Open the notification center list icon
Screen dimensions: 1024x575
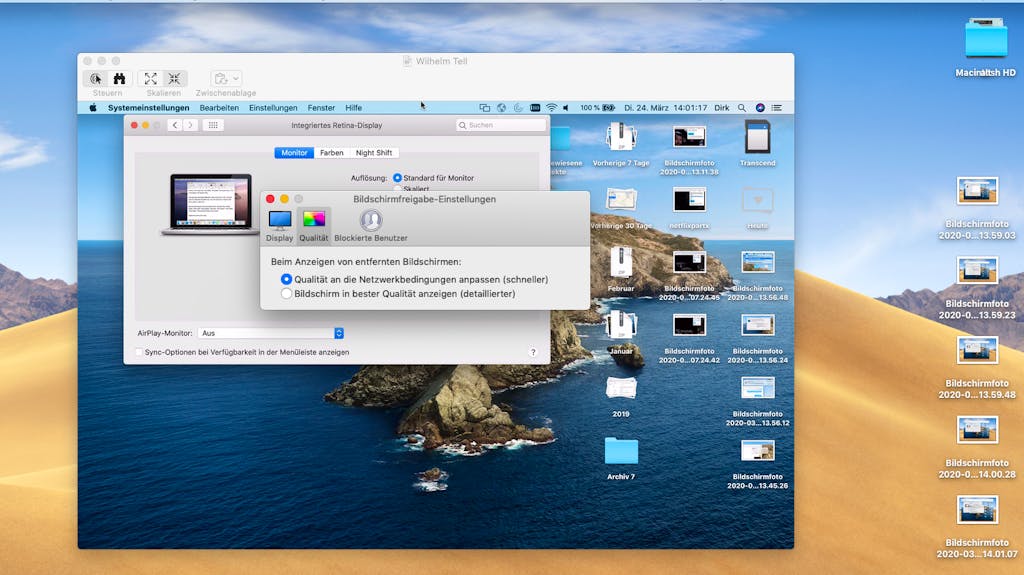click(x=776, y=108)
